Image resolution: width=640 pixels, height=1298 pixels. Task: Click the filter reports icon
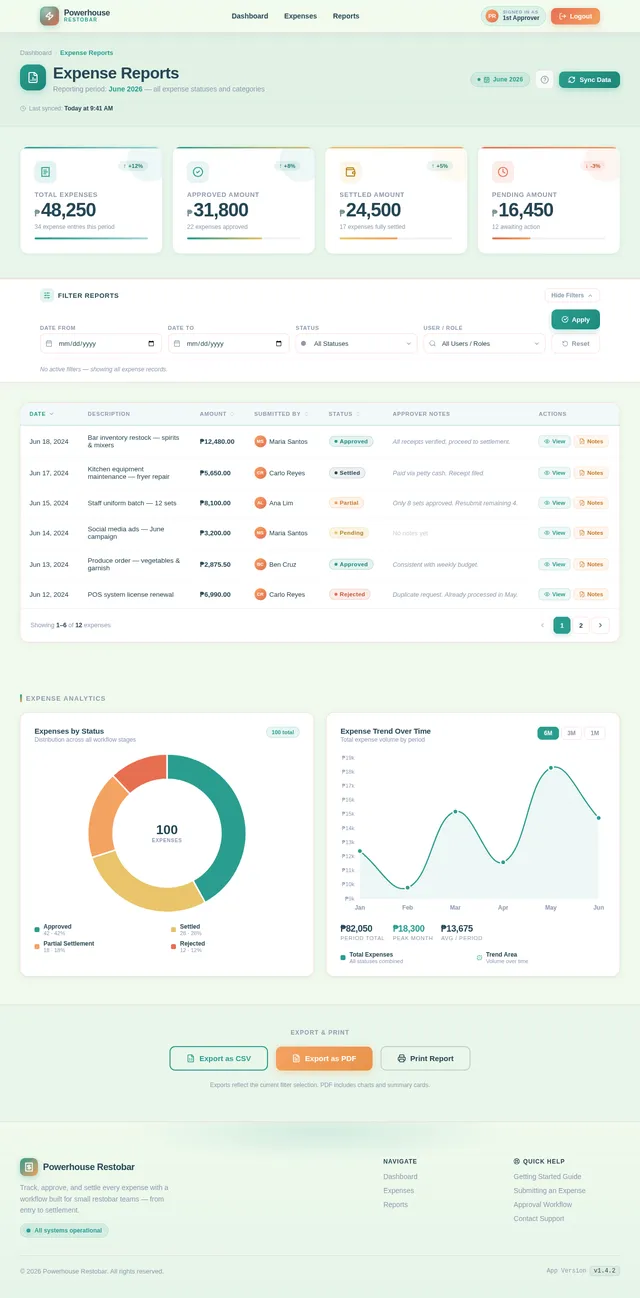47,295
